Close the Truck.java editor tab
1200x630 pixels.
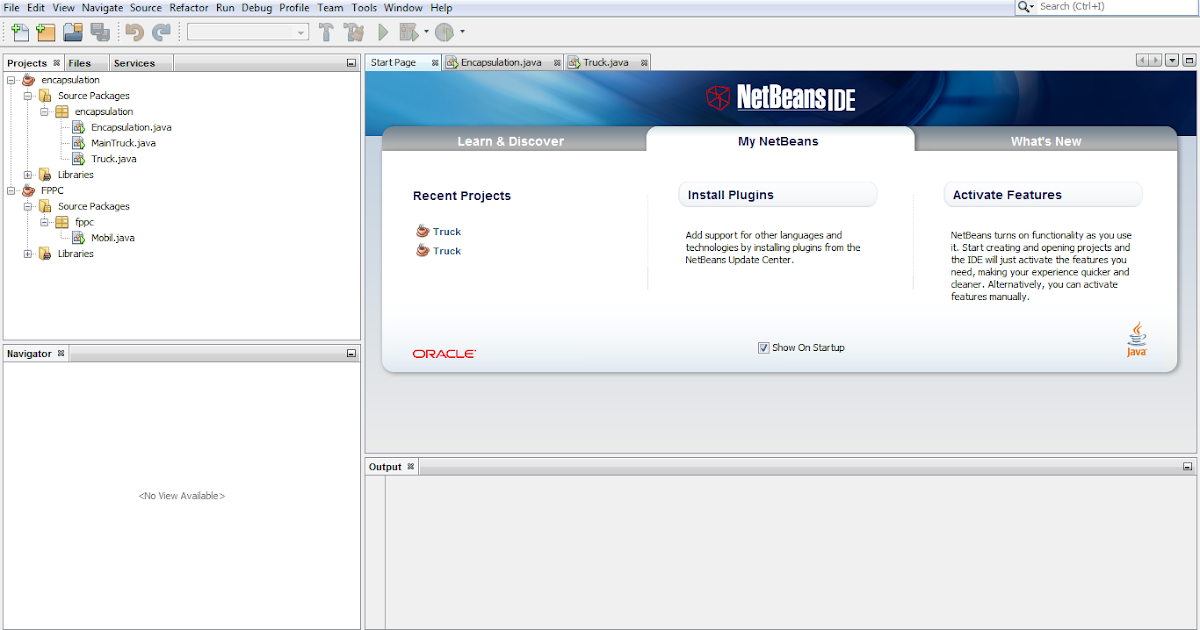(645, 62)
